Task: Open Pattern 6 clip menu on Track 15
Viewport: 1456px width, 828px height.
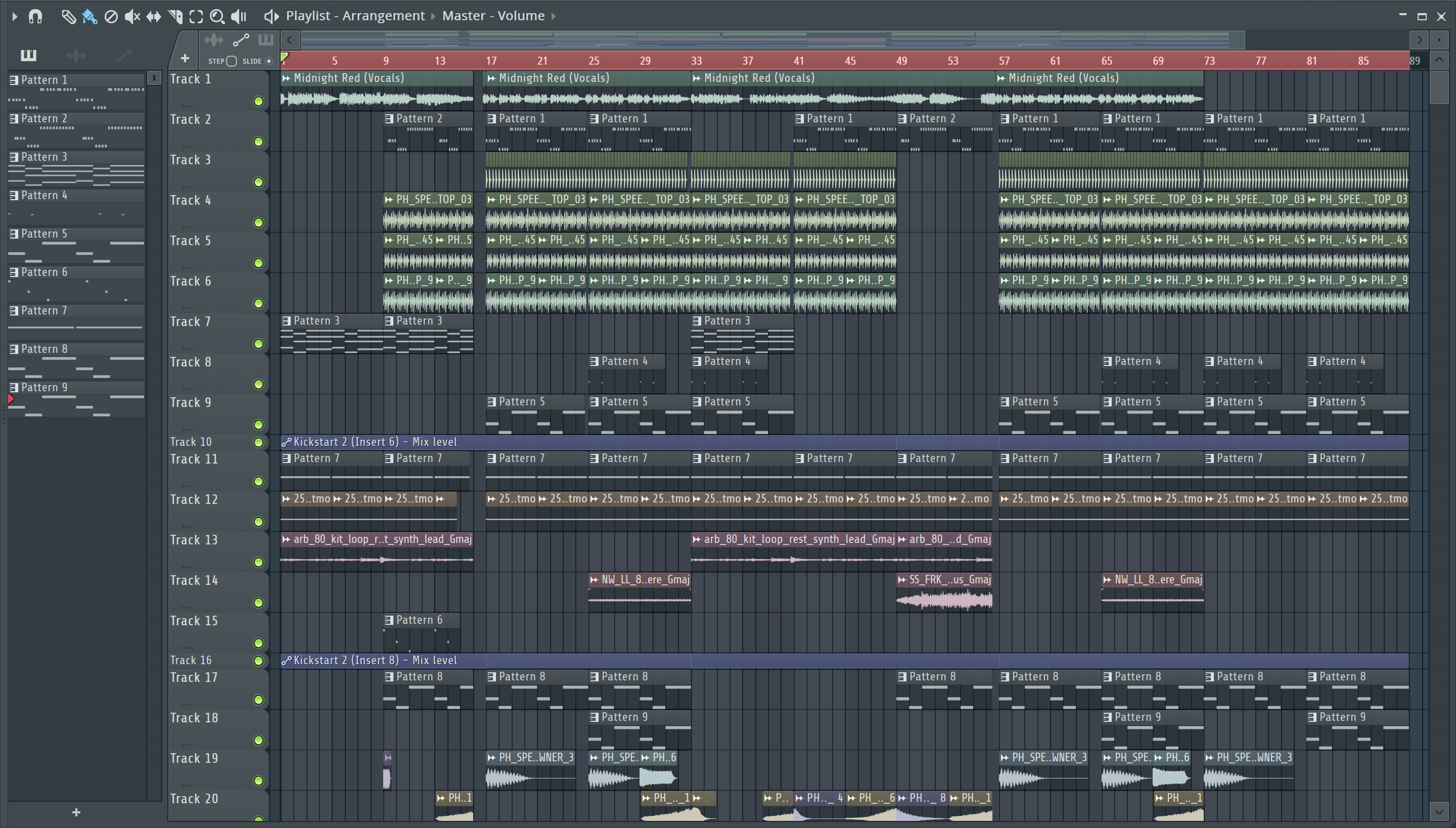Action: [x=389, y=620]
